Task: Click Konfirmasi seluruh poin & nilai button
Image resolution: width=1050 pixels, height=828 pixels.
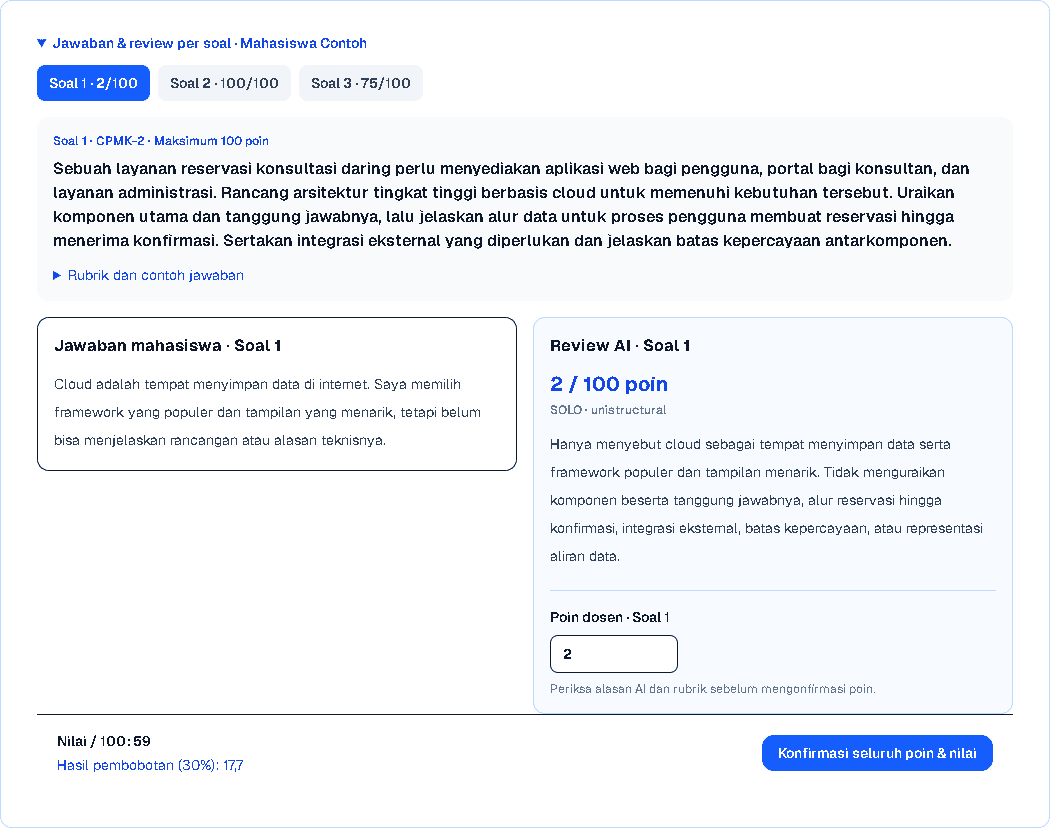Action: [x=877, y=753]
